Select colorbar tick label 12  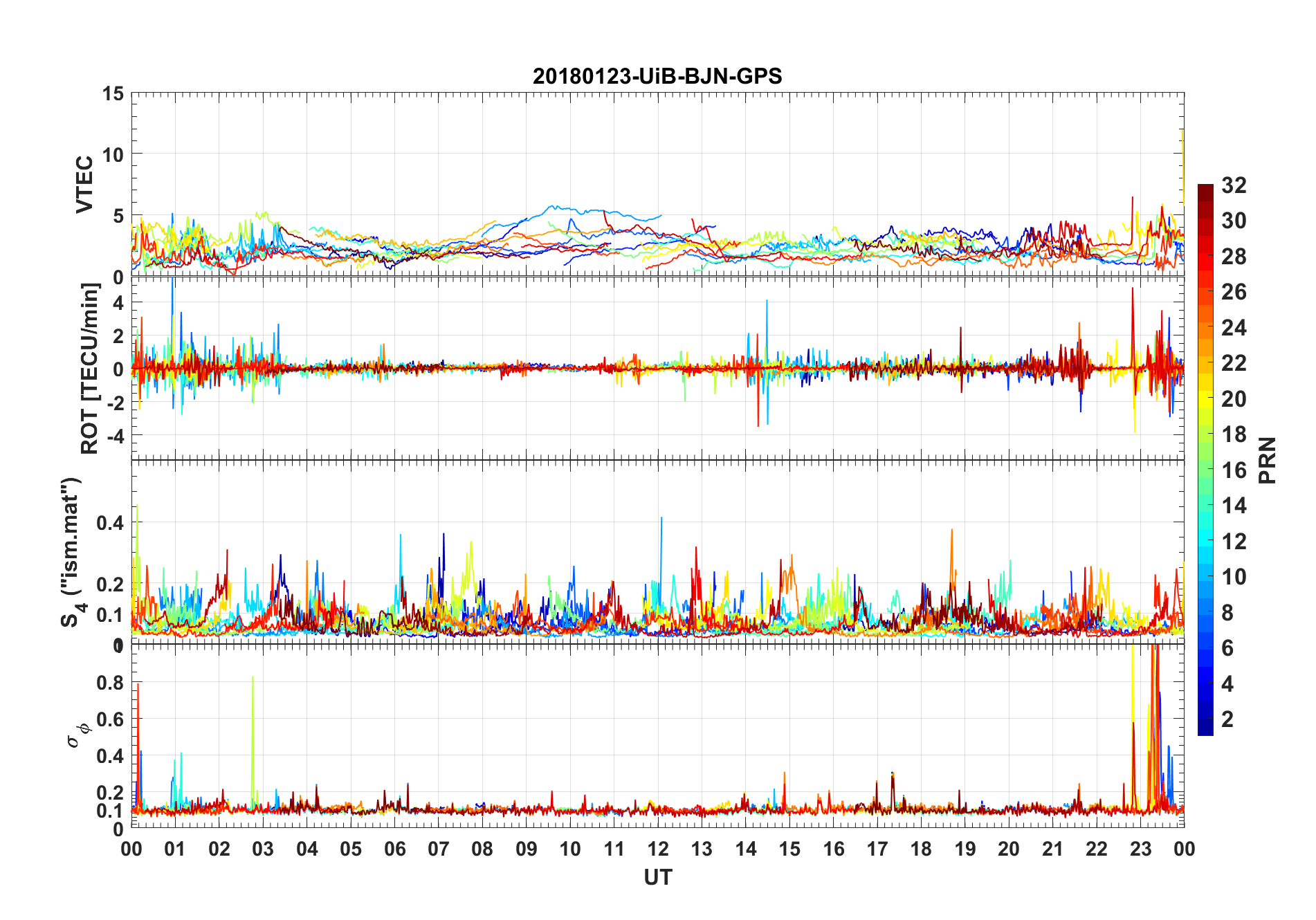coord(1234,541)
